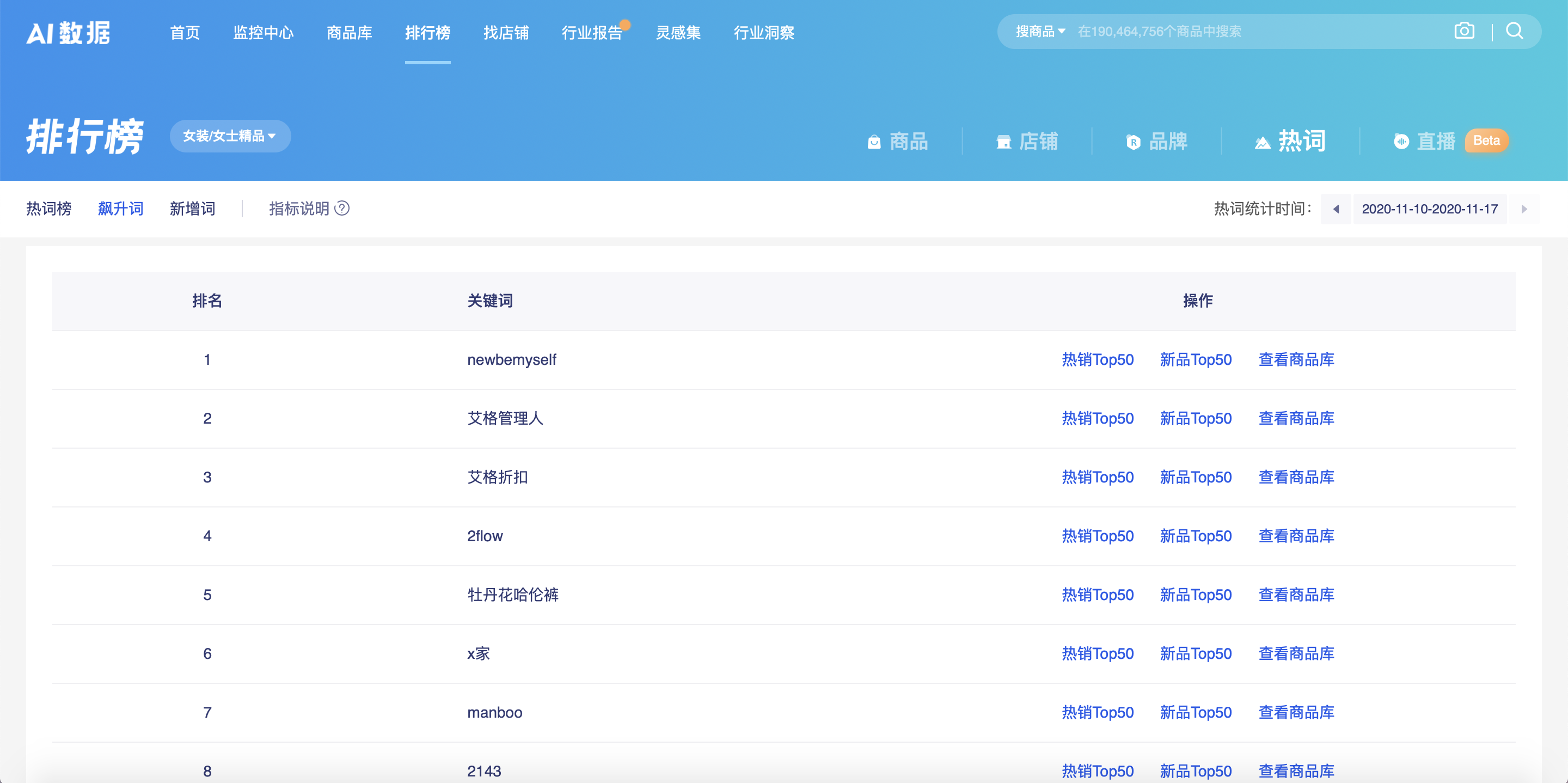The height and width of the screenshot is (783, 1568).
Task: Open the 指标说明 help question-mark icon
Action: (342, 209)
